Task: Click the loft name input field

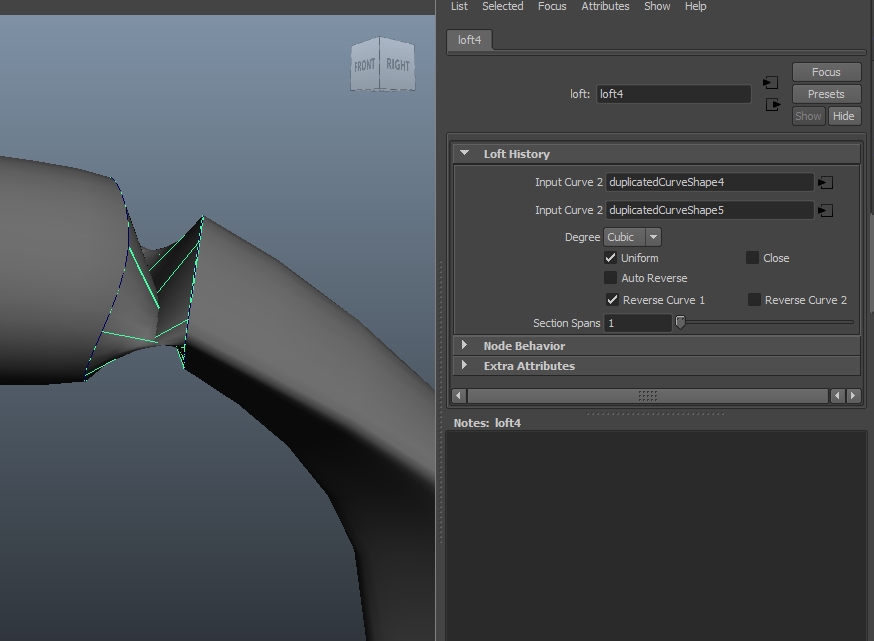Action: tap(673, 94)
